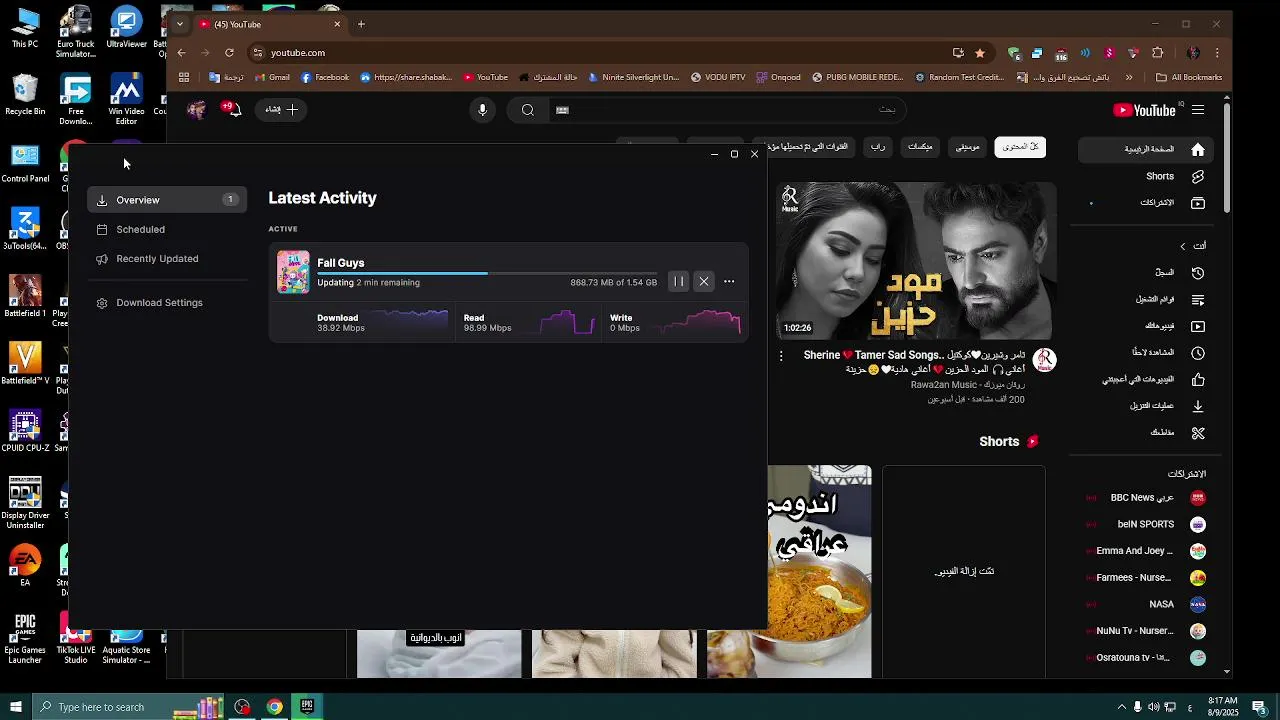Viewport: 1280px width, 720px height.
Task: Go back in Chrome
Action: click(x=181, y=53)
